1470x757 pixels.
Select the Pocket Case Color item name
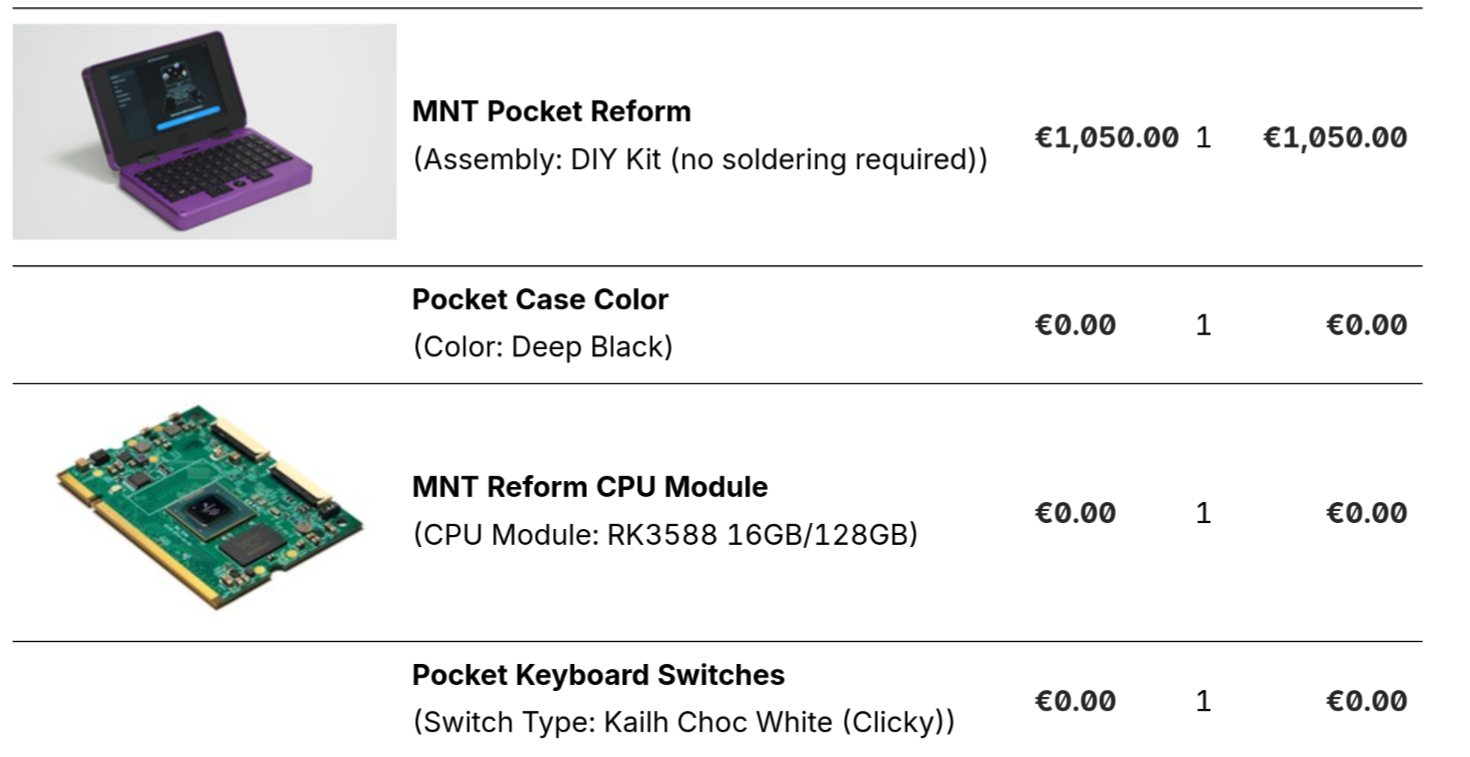[540, 299]
